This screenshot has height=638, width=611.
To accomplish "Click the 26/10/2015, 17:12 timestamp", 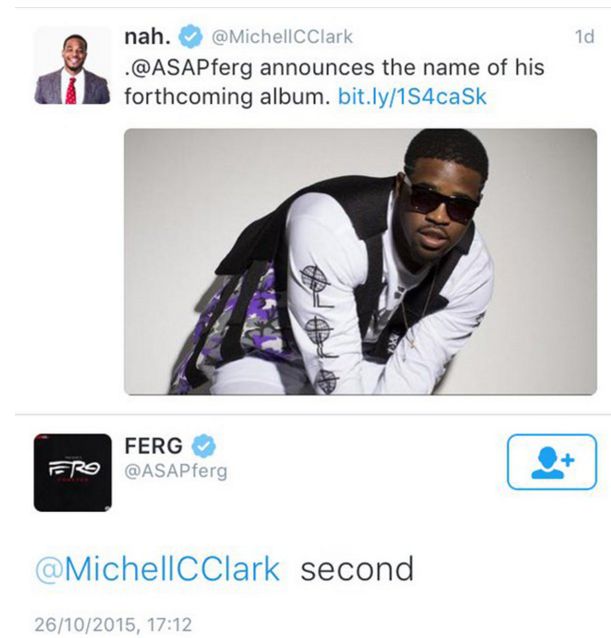I will pos(113,625).
